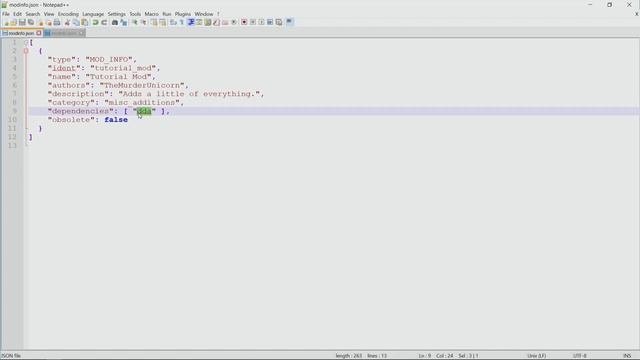
Task: Cut selection with the scissors icon
Action: 67,22
